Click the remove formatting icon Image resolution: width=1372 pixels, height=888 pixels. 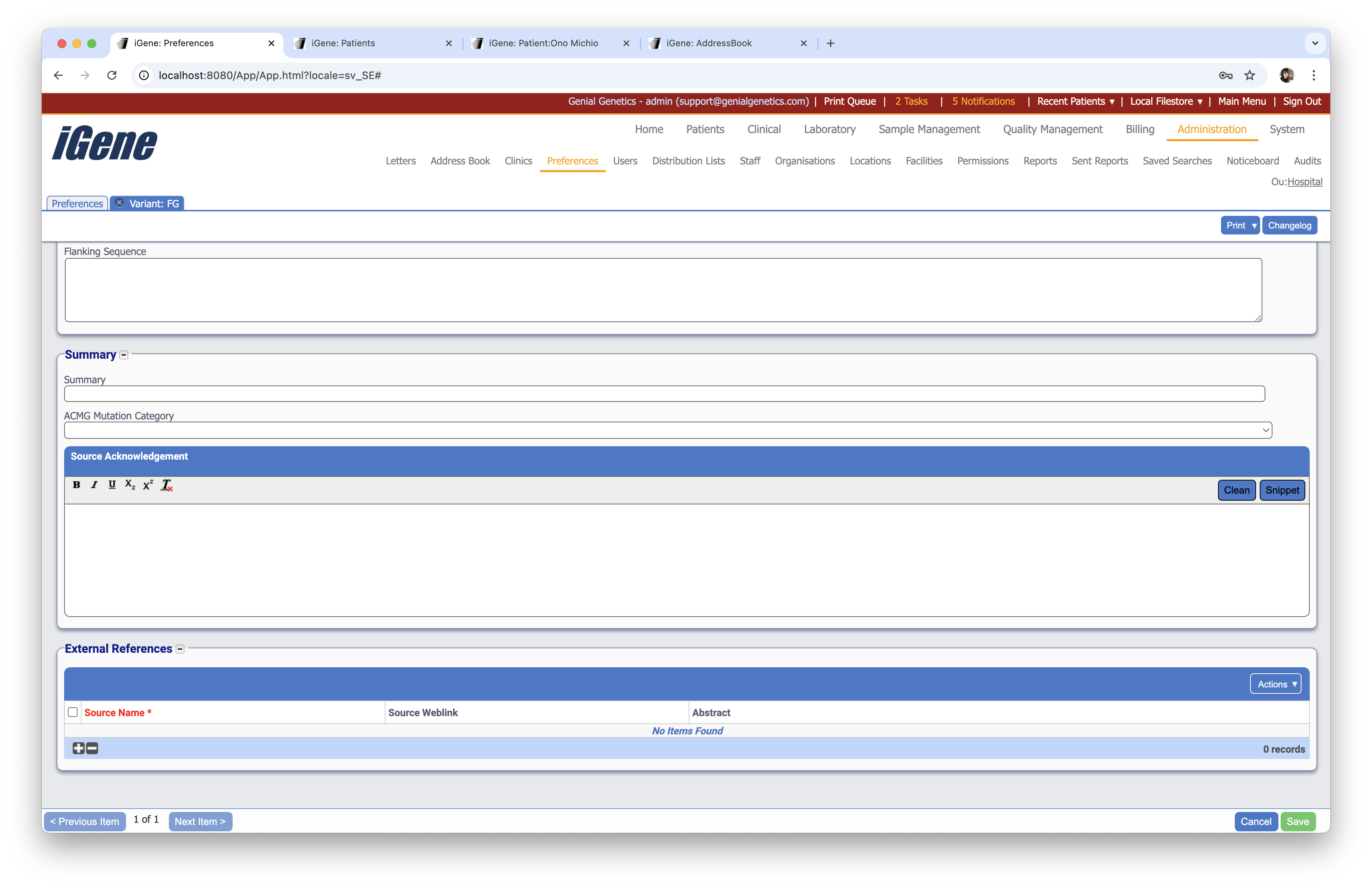[x=167, y=485]
